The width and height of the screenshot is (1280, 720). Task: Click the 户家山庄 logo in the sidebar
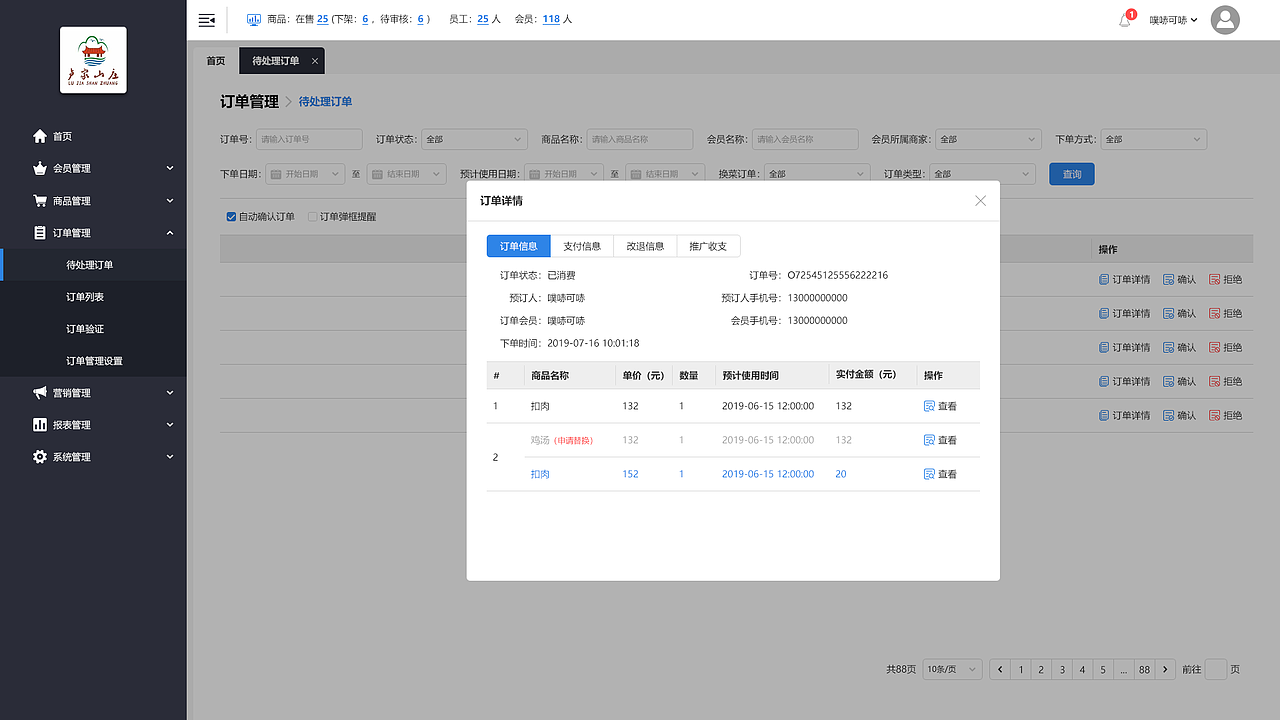pos(93,60)
